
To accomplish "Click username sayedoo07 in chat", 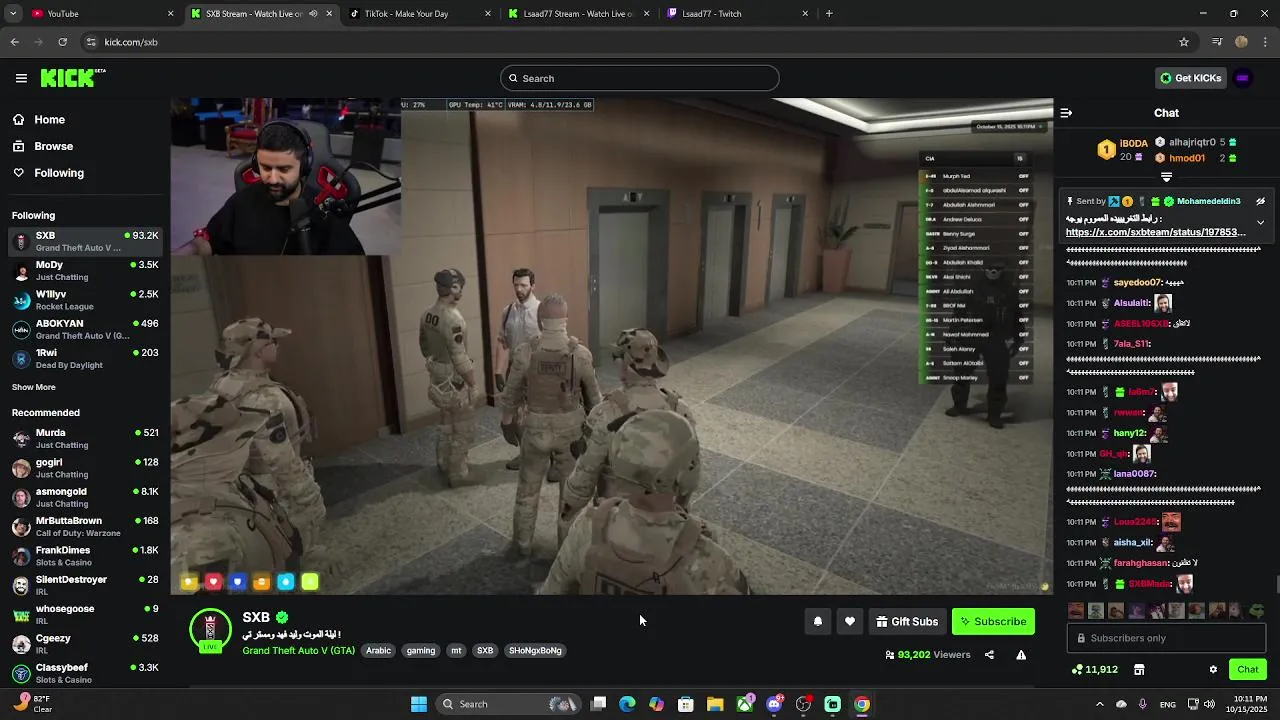I will pos(1138,283).
